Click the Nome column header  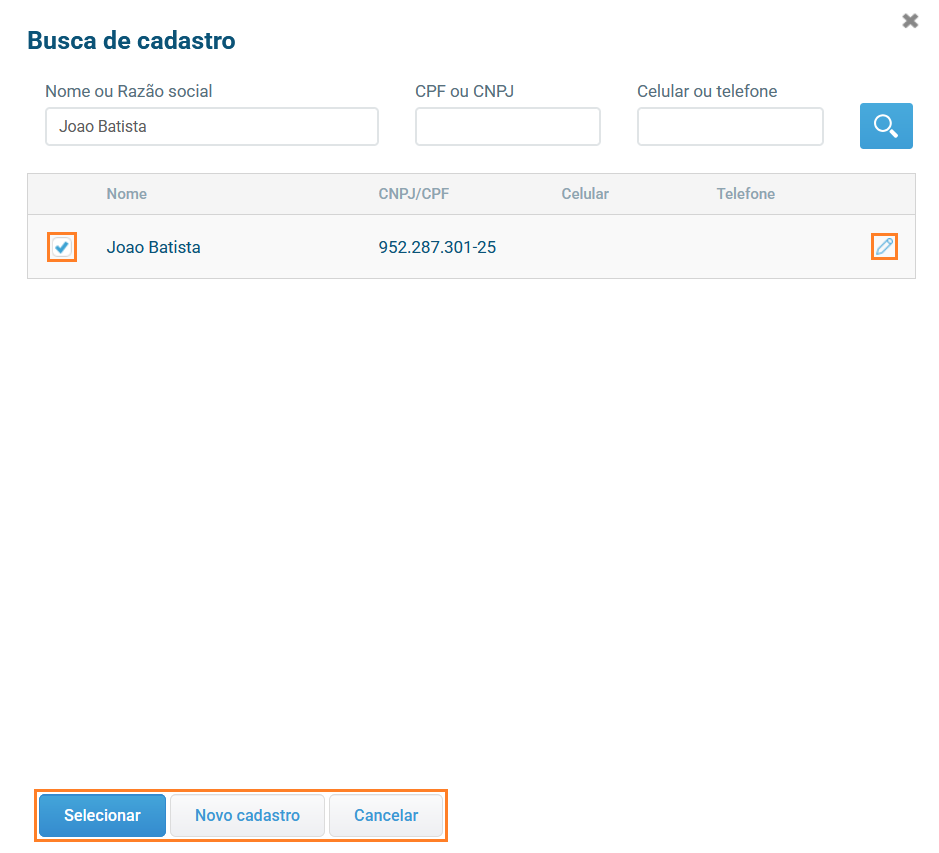(127, 194)
